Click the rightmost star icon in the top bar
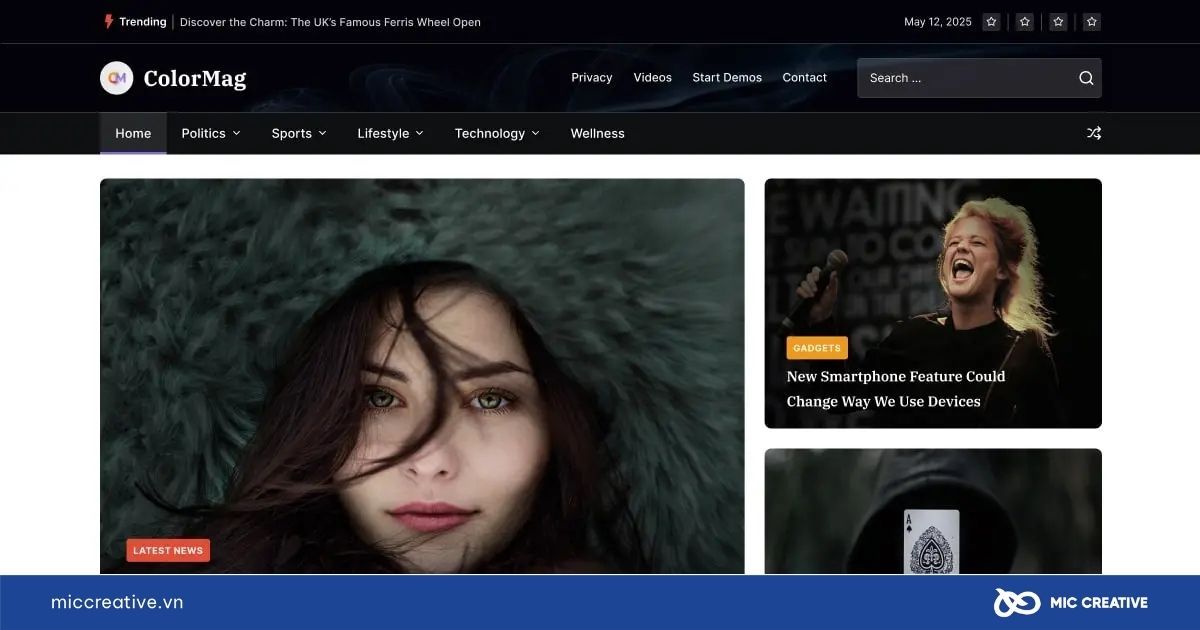Screen dimensions: 1200x630 (1092, 22)
